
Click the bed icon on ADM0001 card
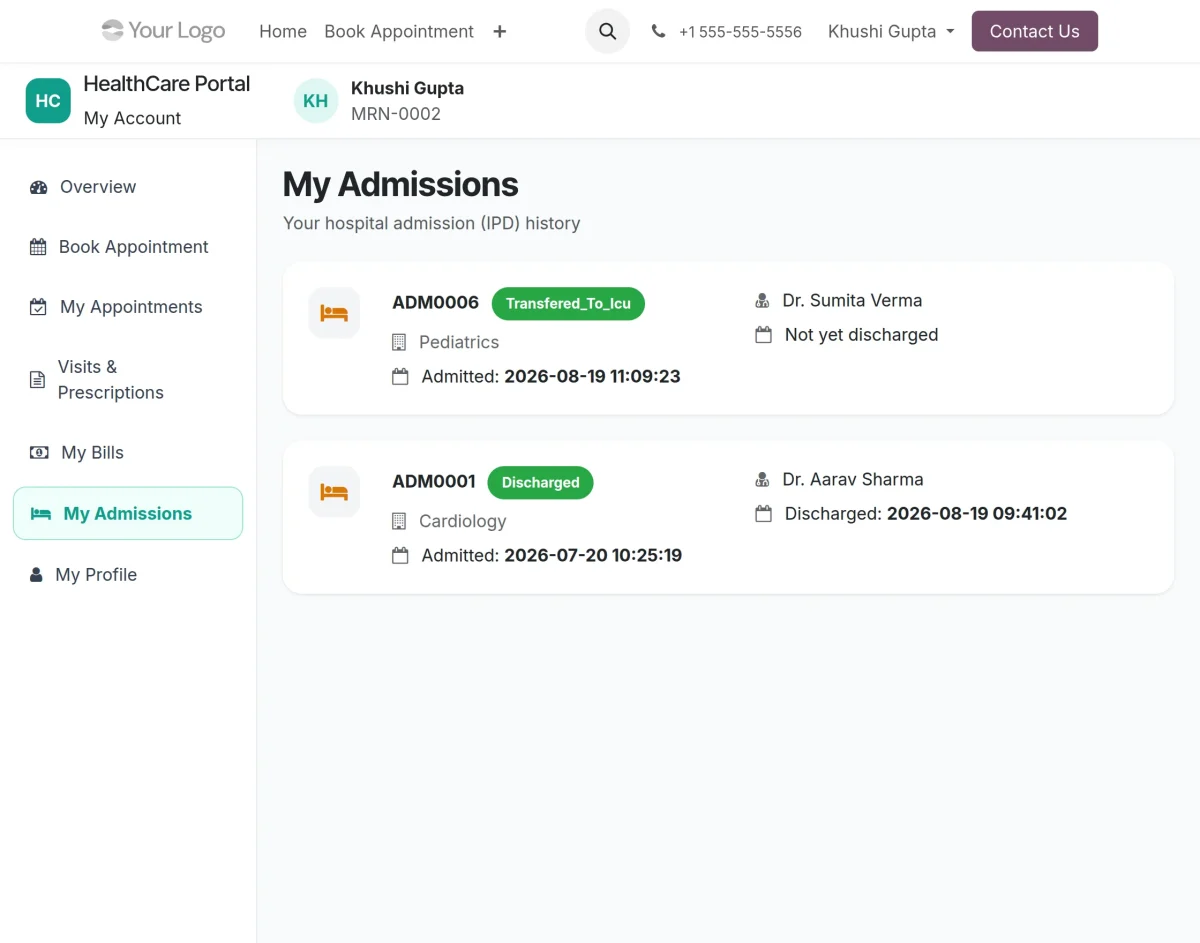coord(334,492)
